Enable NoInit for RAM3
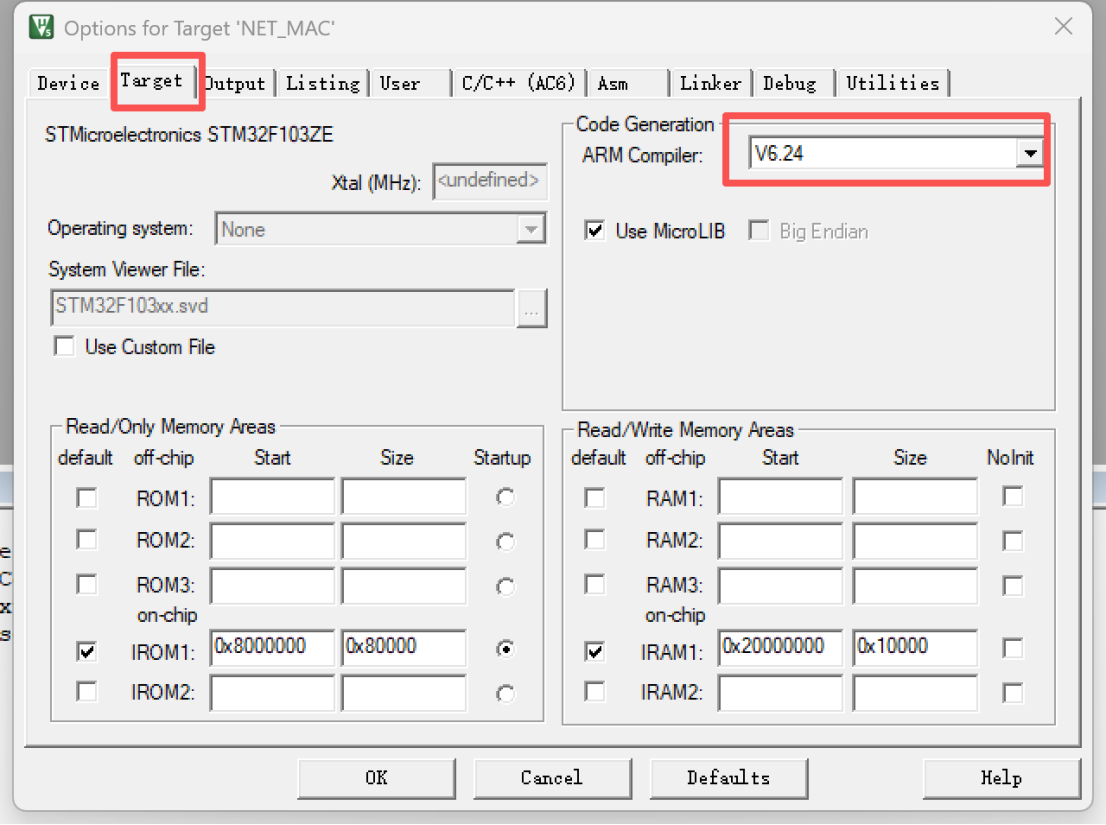The height and width of the screenshot is (825, 1106). tap(1013, 586)
